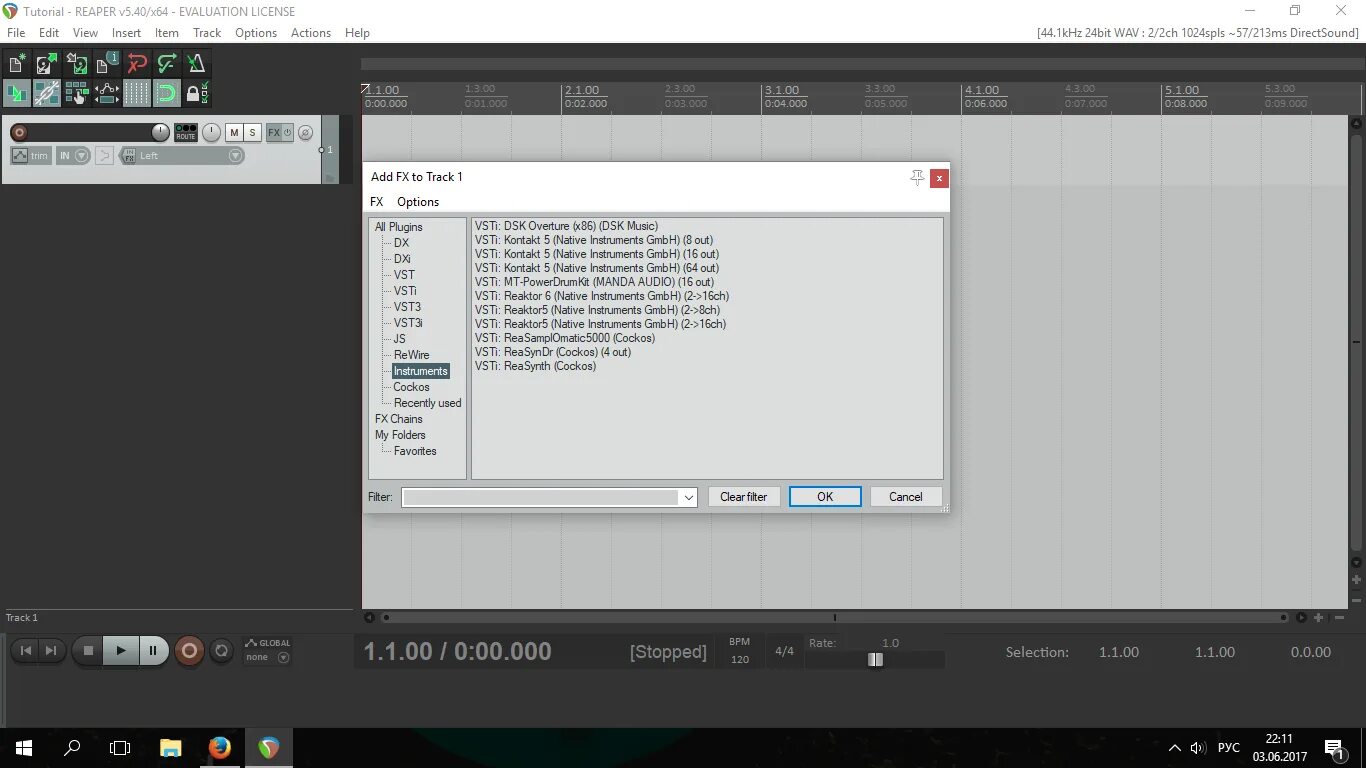The image size is (1366, 768).
Task: Click the Undo toolbar icon
Action: coord(137,64)
